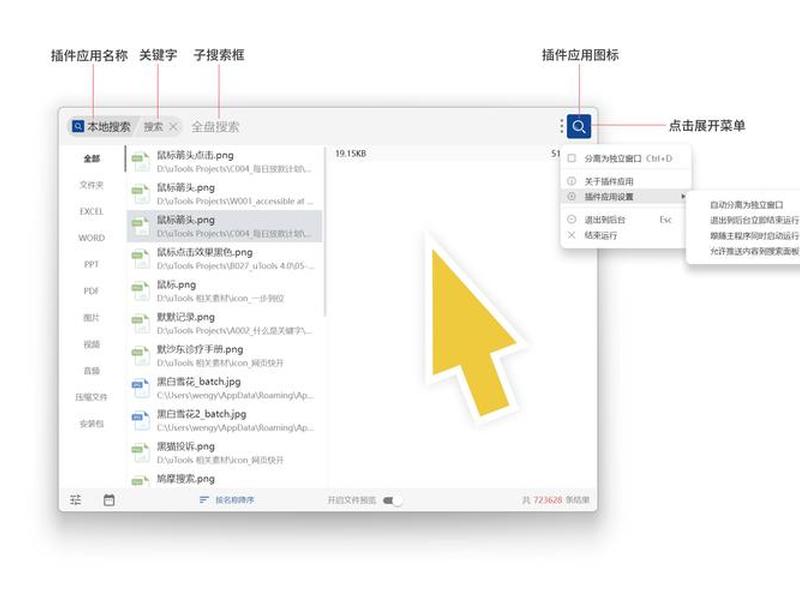Click gear icon beside 插件应用设置

click(x=571, y=196)
